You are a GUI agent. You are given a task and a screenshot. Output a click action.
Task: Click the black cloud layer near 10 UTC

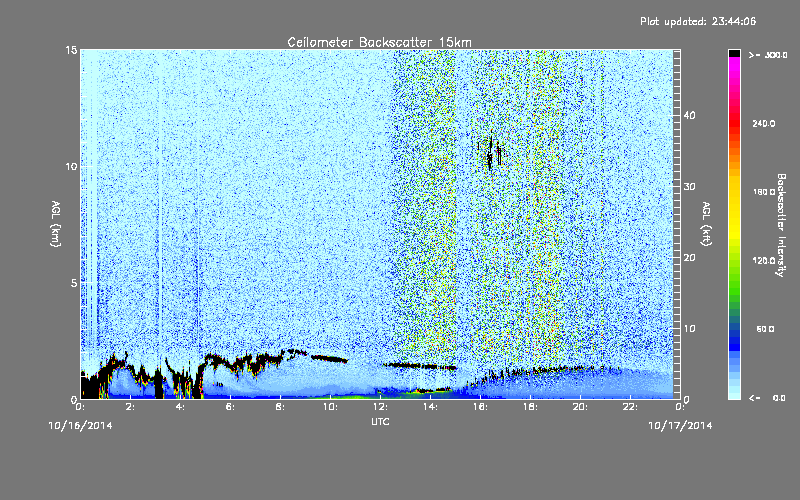pyautogui.click(x=329, y=359)
